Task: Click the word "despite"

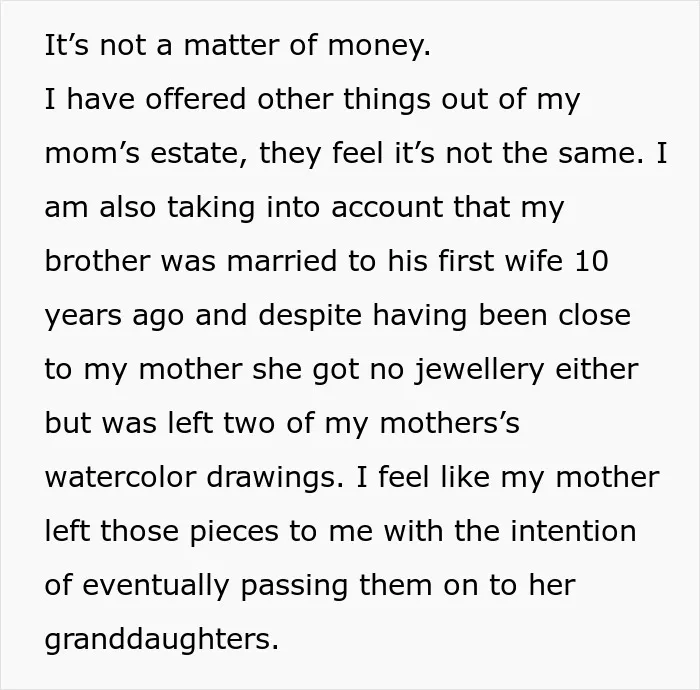Action: coord(310,316)
